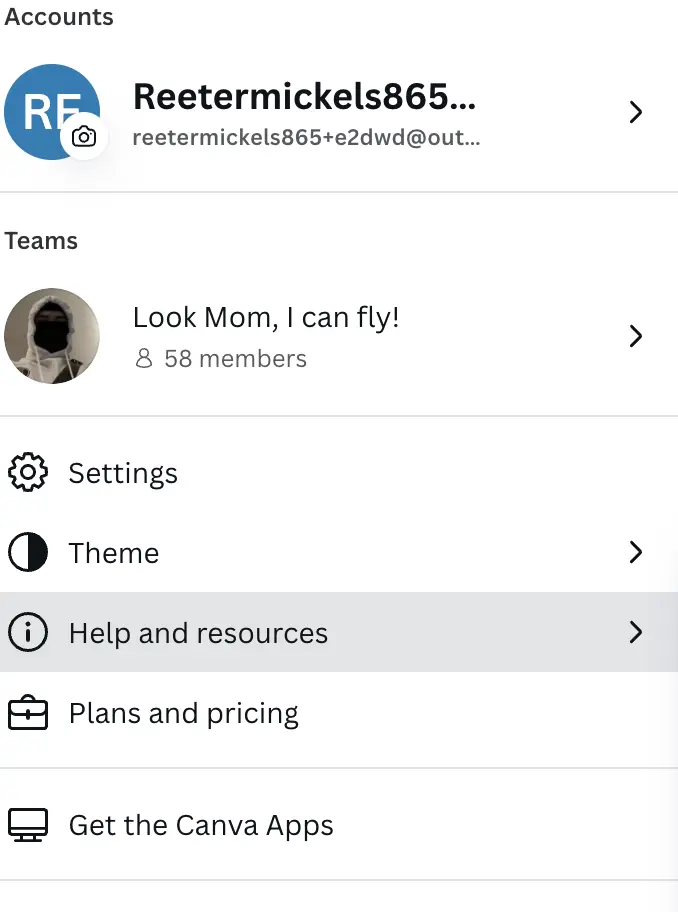Select the Theme menu entry text
Image resolution: width=678 pixels, height=912 pixels.
pos(114,553)
